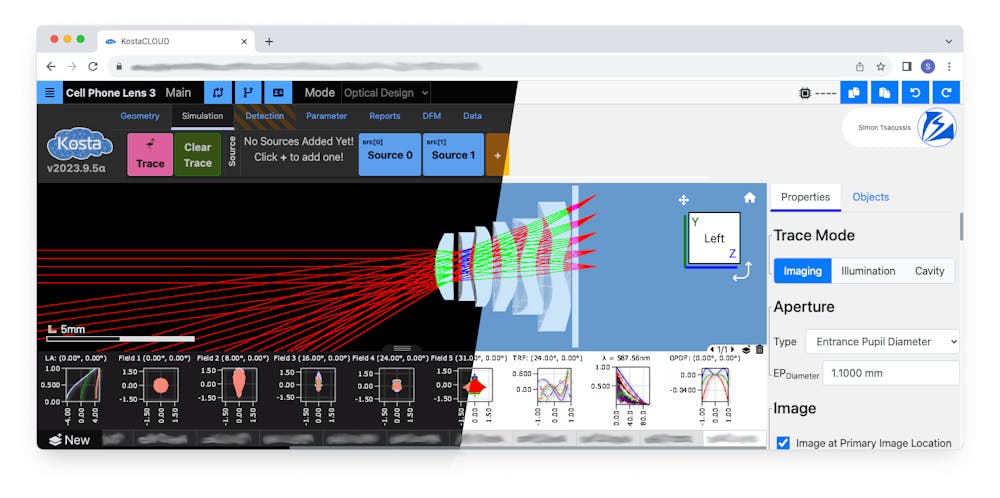Viewport: 1000px width, 498px height.
Task: Select the Source 1 button
Action: (453, 154)
